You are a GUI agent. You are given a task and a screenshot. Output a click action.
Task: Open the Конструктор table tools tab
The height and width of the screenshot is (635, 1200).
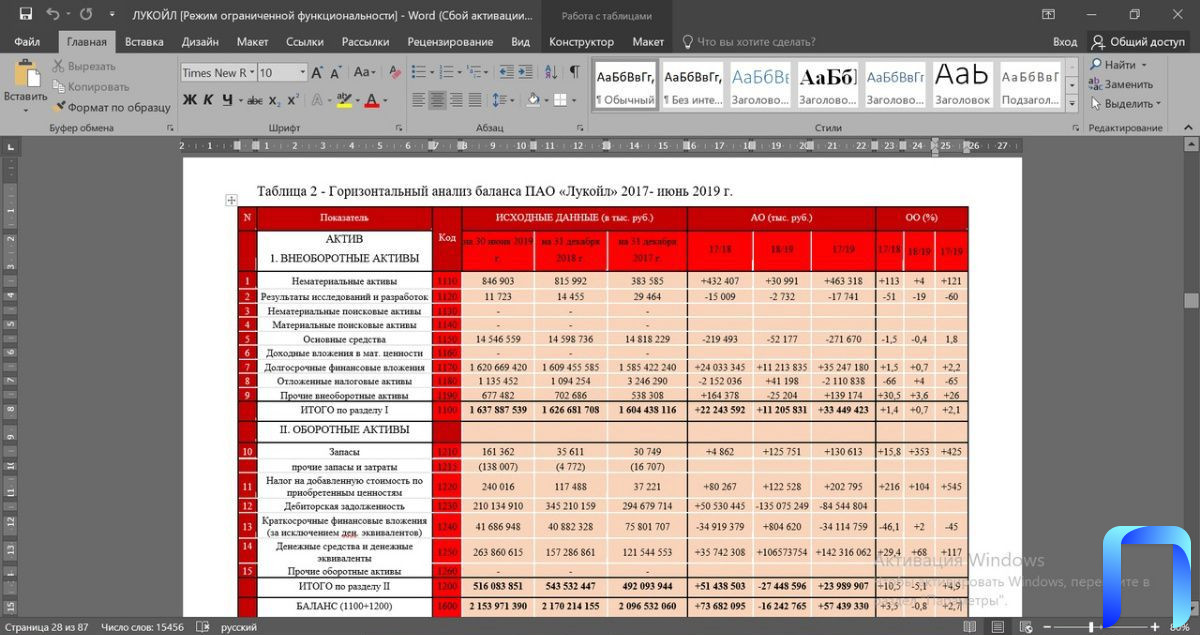point(581,42)
